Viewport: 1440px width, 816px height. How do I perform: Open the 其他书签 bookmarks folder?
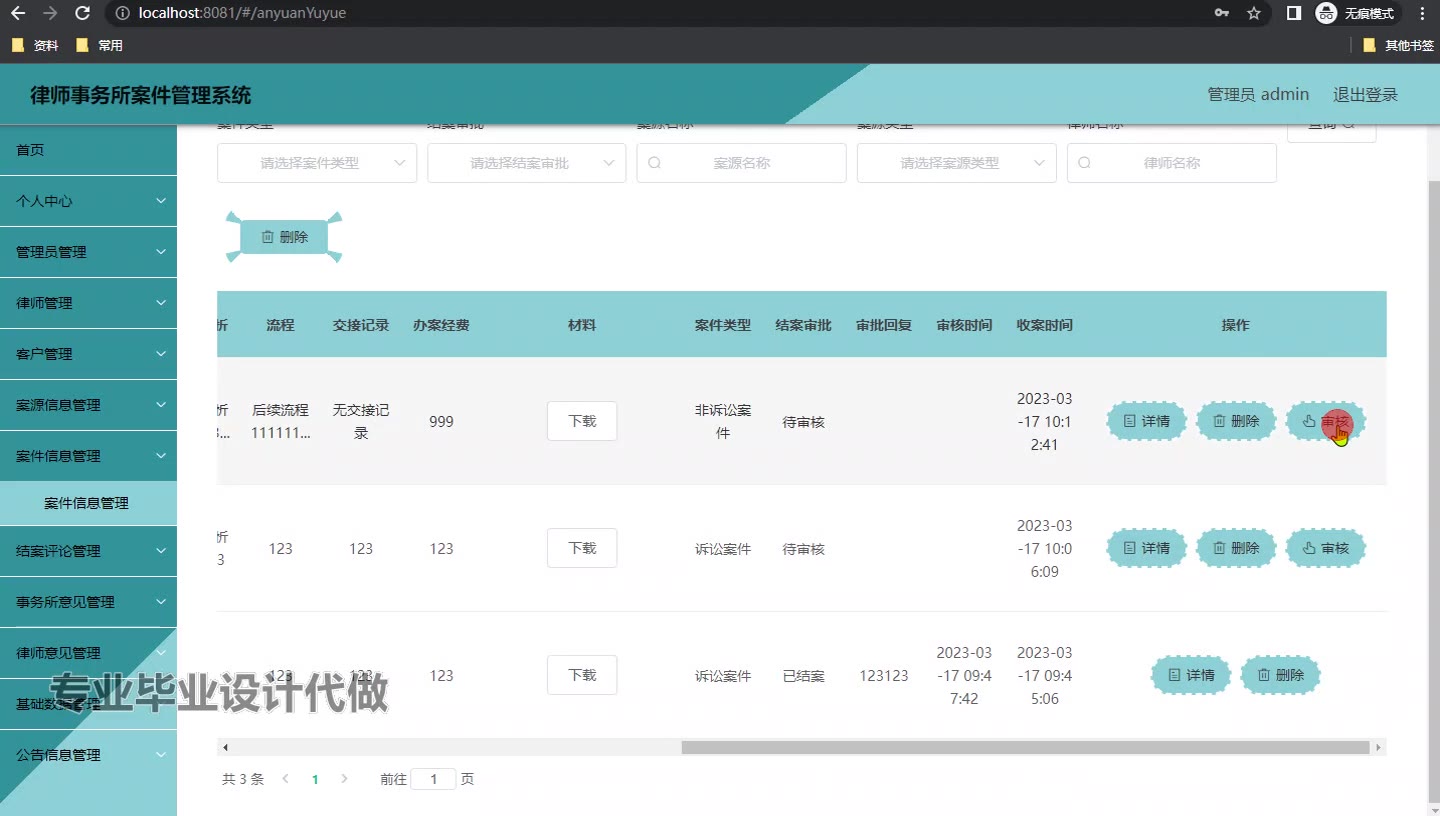[x=1398, y=45]
